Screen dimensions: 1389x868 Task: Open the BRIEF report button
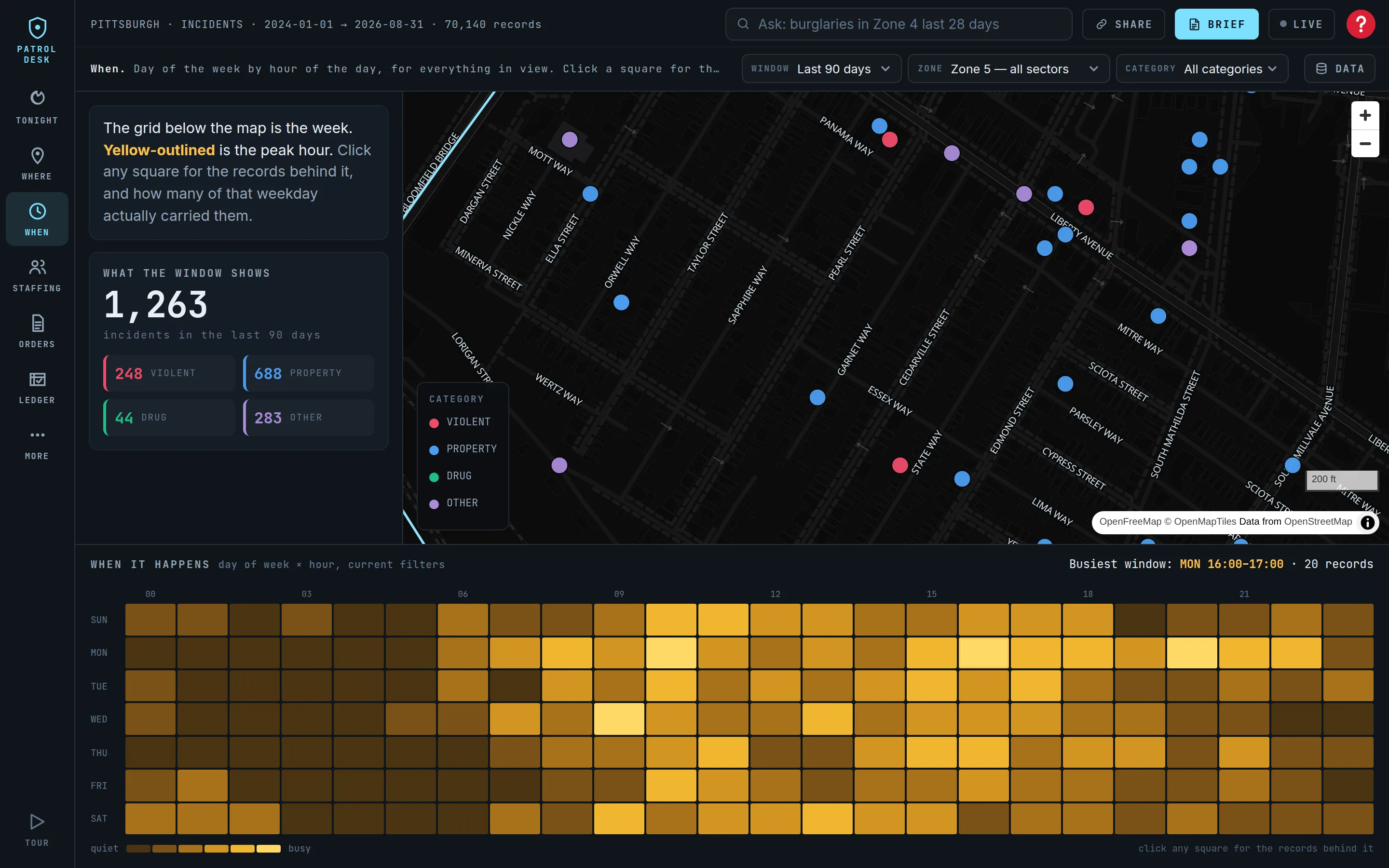tap(1216, 24)
